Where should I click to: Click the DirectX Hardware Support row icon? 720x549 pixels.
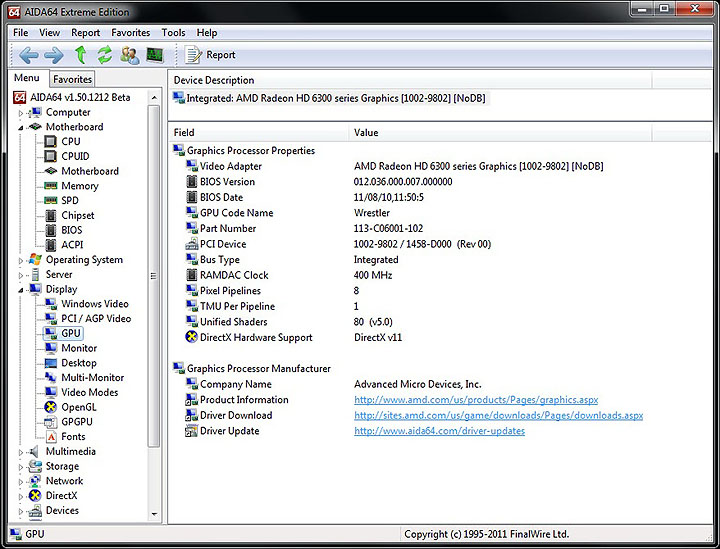191,337
